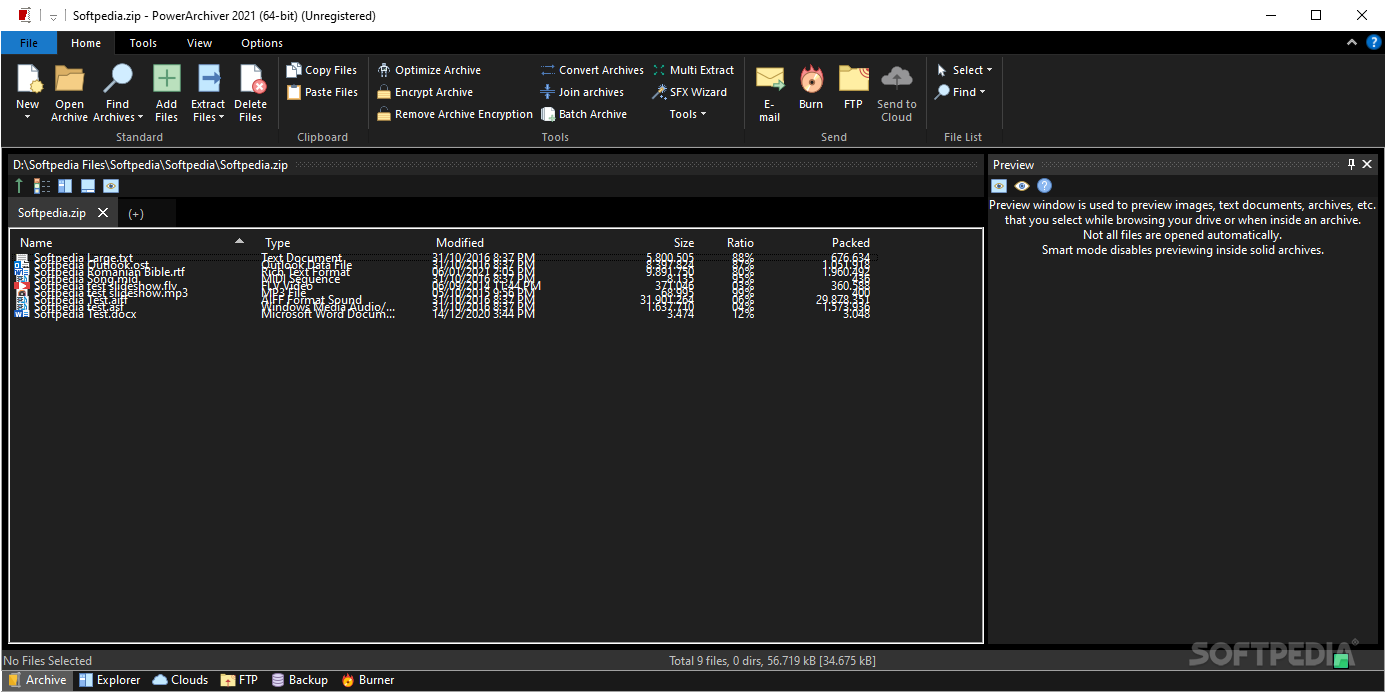Image resolution: width=1386 pixels, height=693 pixels.
Task: Toggle folder tree pane icon
Action: tap(65, 186)
